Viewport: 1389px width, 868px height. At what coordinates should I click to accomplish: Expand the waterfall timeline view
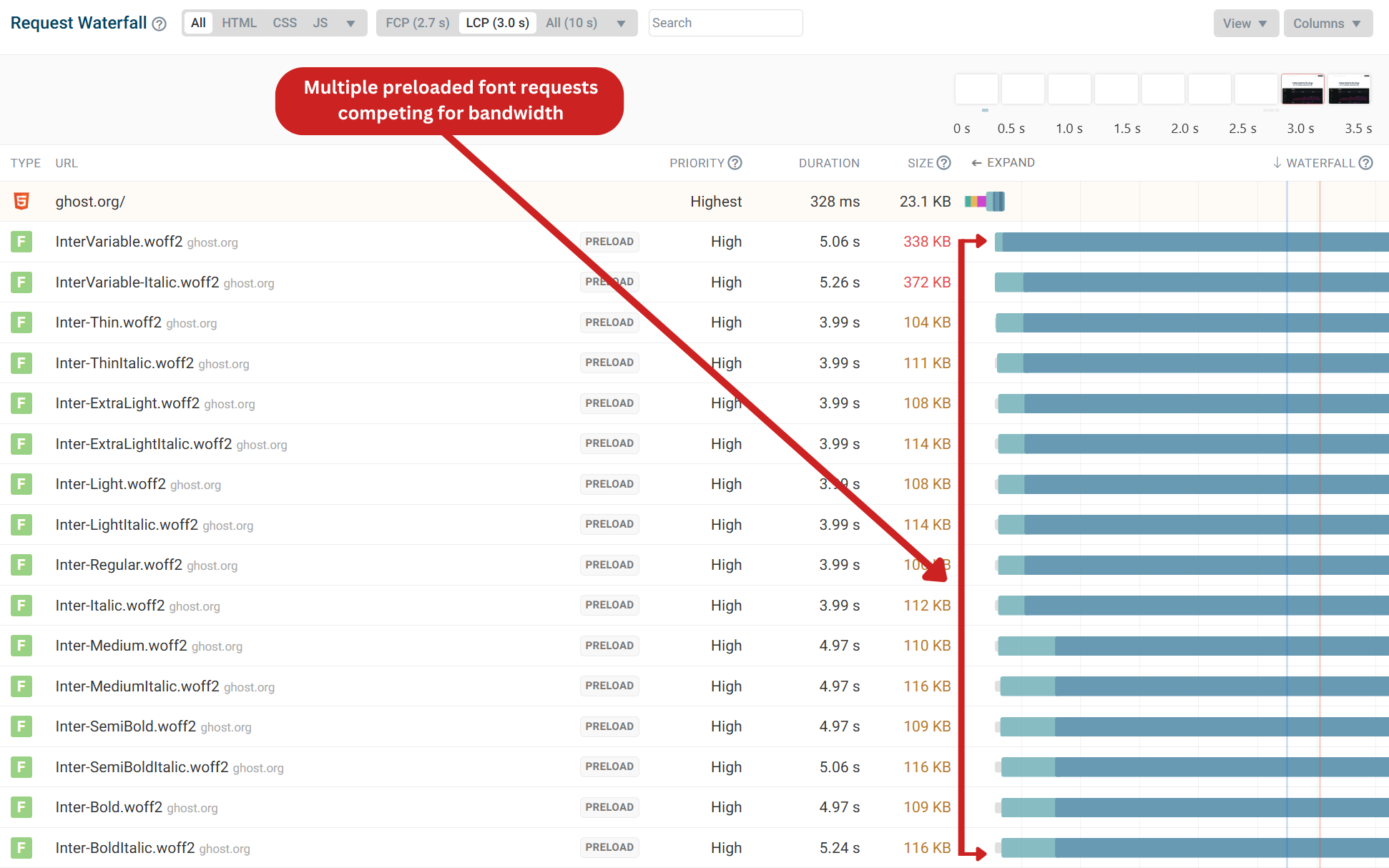click(1001, 163)
